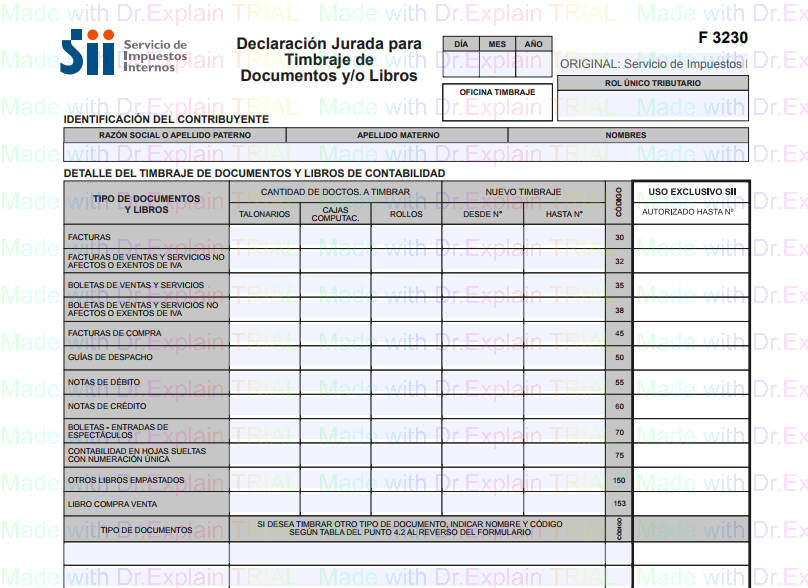Select Talonarios cell for Boletas de Ventas y Servicios

[265, 284]
